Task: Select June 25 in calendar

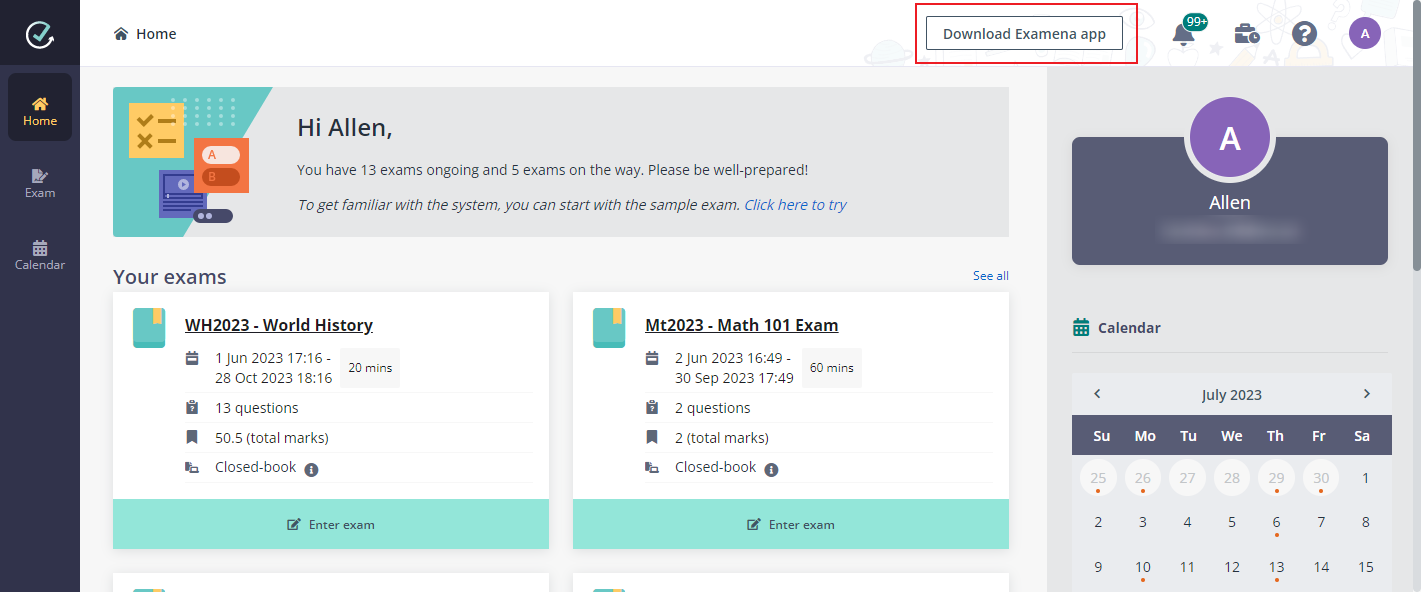Action: tap(1098, 478)
